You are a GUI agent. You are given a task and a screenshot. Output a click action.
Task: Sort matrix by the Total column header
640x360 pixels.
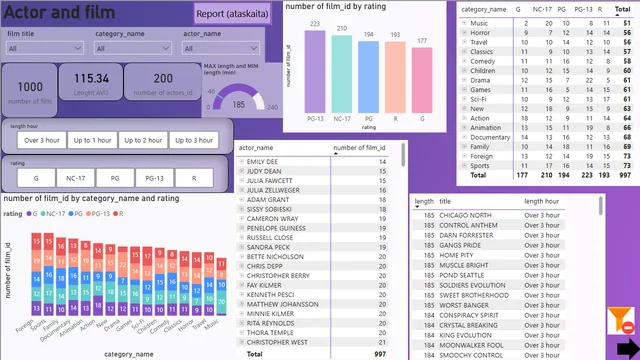(x=622, y=9)
